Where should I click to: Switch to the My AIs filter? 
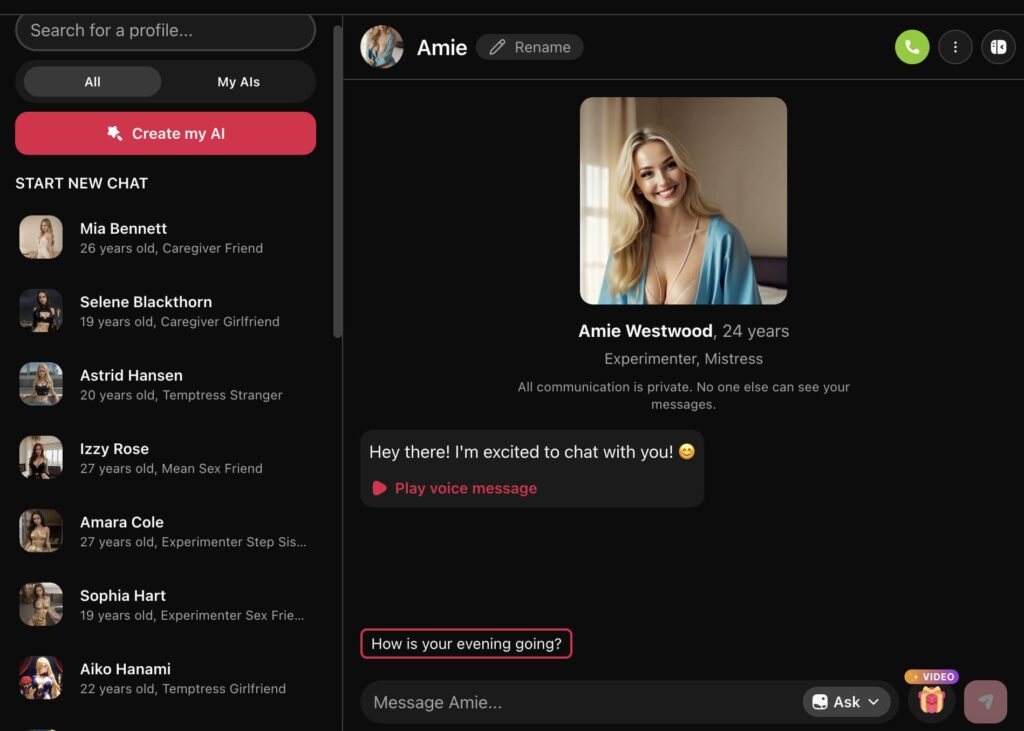click(x=238, y=82)
